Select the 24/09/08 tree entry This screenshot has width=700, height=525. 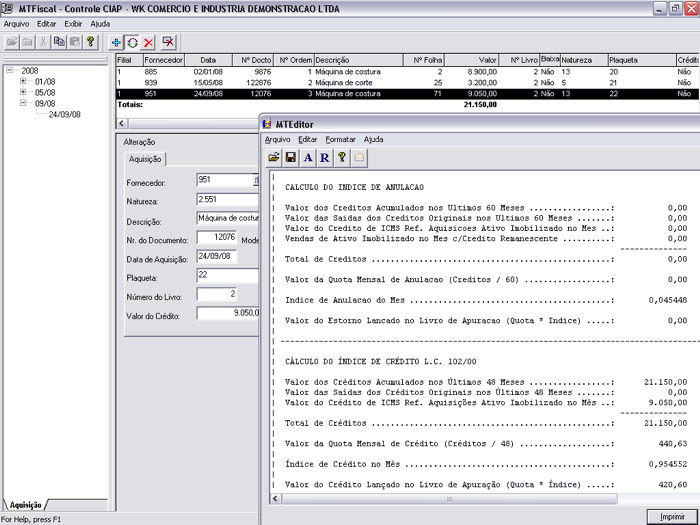click(x=65, y=114)
